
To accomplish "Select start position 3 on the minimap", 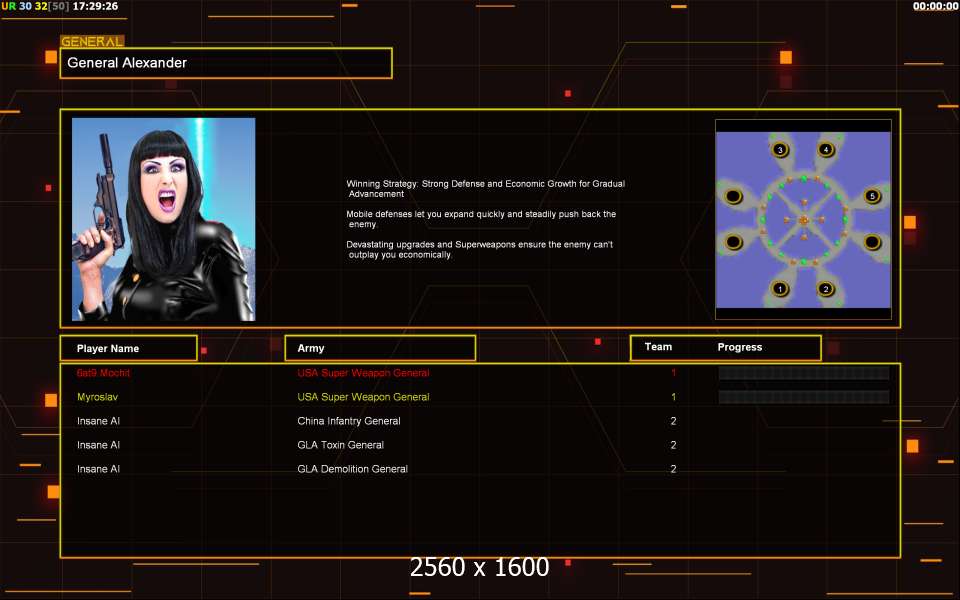I will [x=779, y=149].
